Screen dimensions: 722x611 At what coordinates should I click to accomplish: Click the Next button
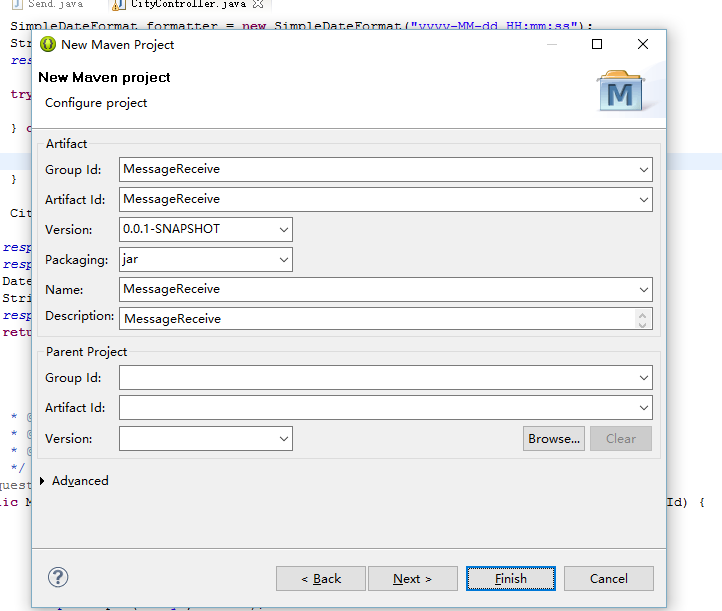point(413,578)
